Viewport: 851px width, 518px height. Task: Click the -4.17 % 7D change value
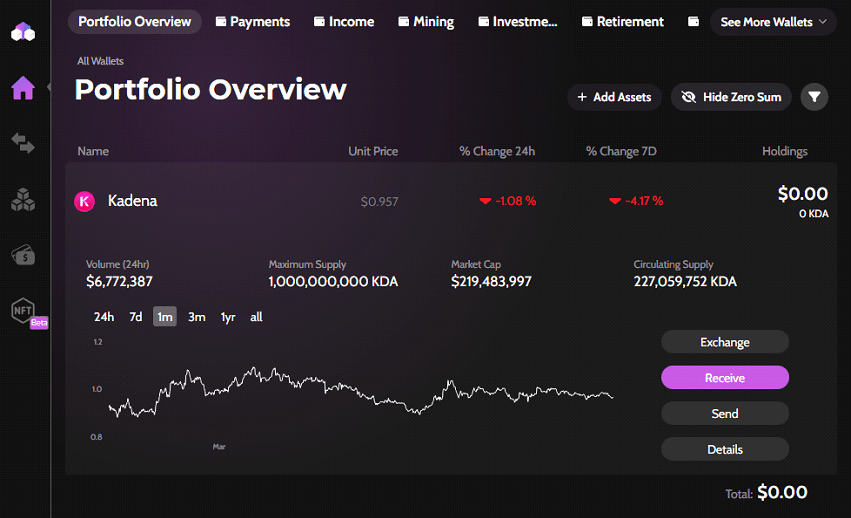tap(636, 201)
